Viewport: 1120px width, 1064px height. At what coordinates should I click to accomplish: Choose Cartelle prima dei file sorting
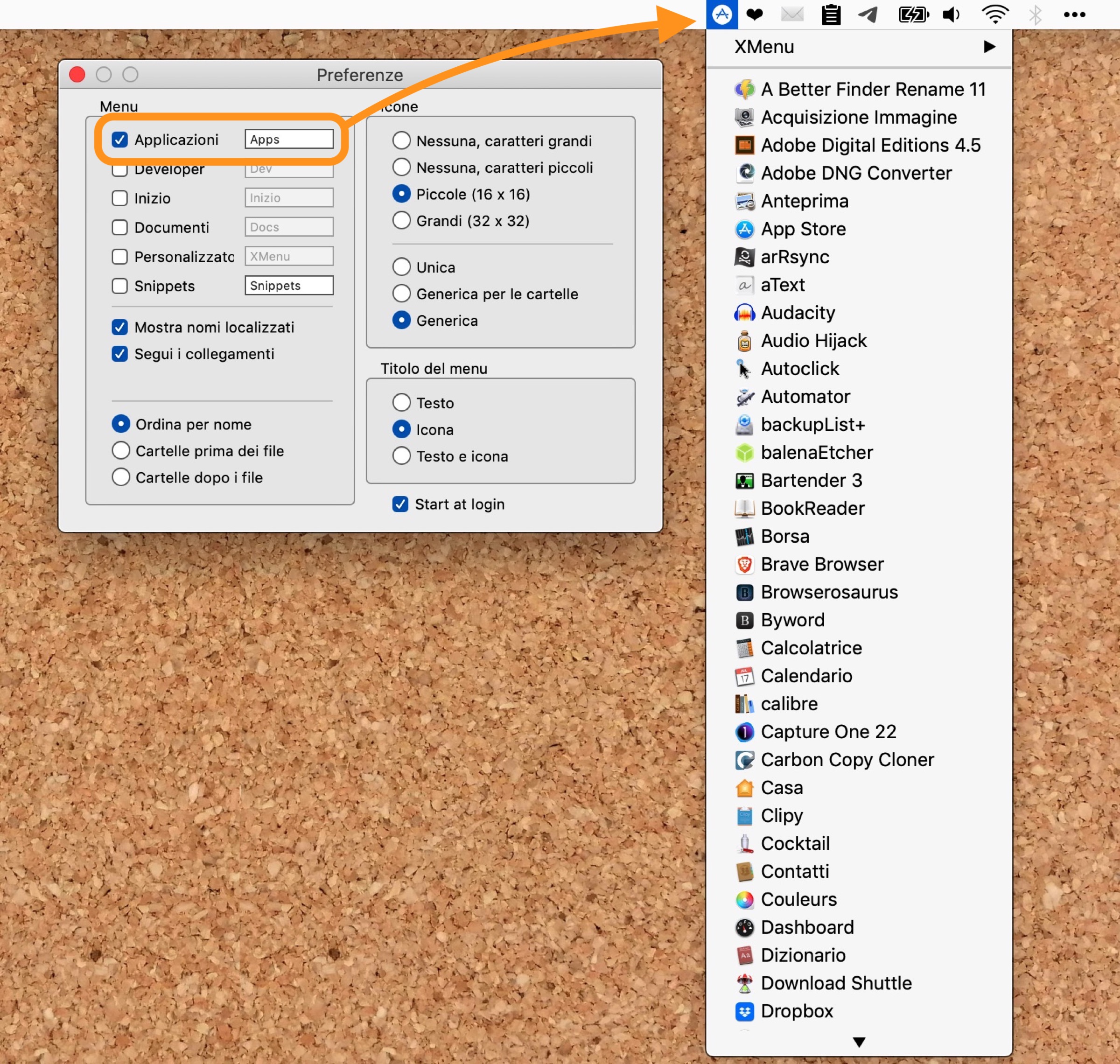coord(121,451)
